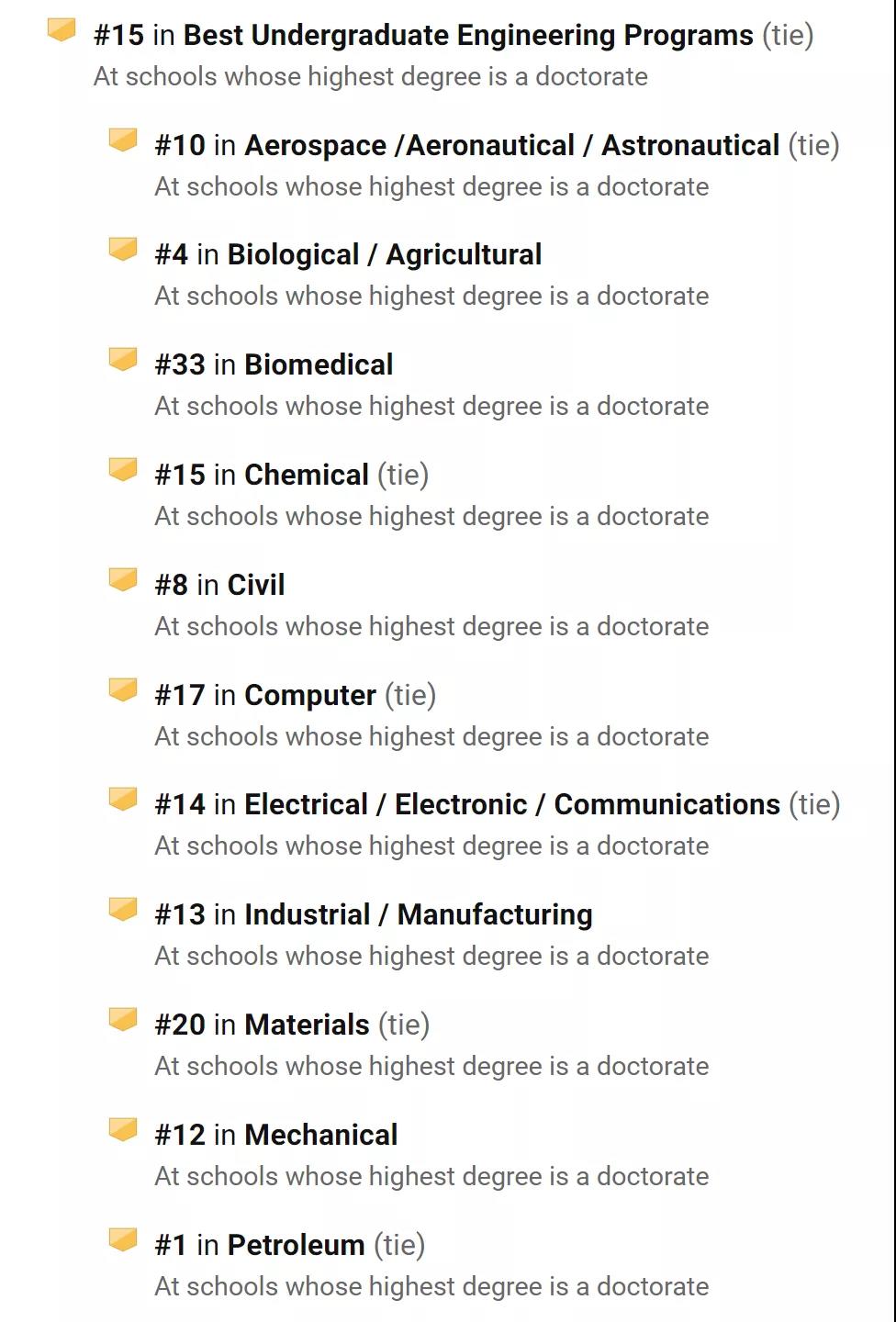
Task: Click the badge icon next to Biological / Agricultural
Action: (123, 249)
